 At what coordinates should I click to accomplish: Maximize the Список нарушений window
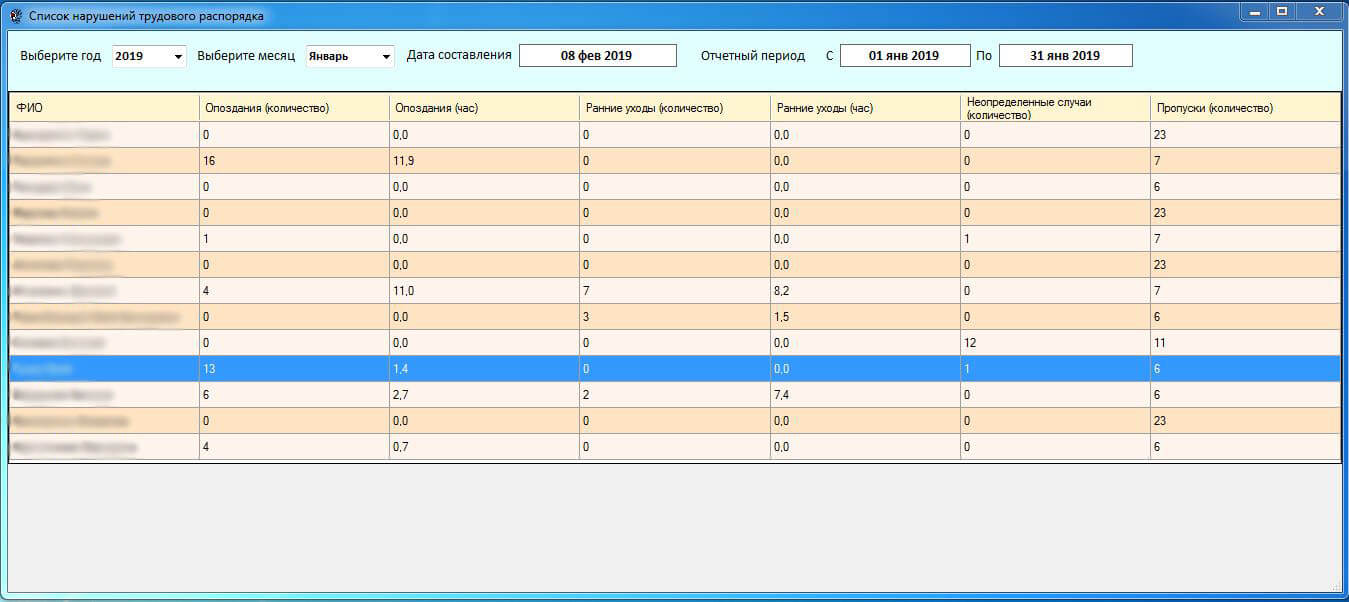point(1281,11)
